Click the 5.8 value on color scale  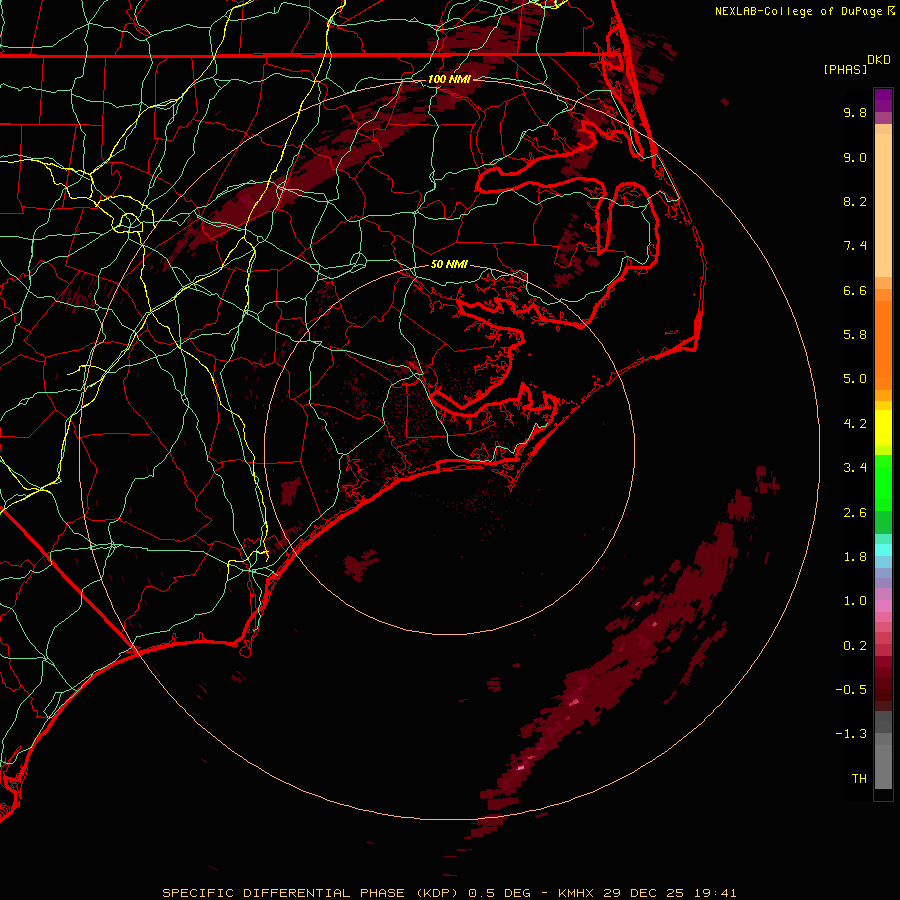[x=855, y=335]
